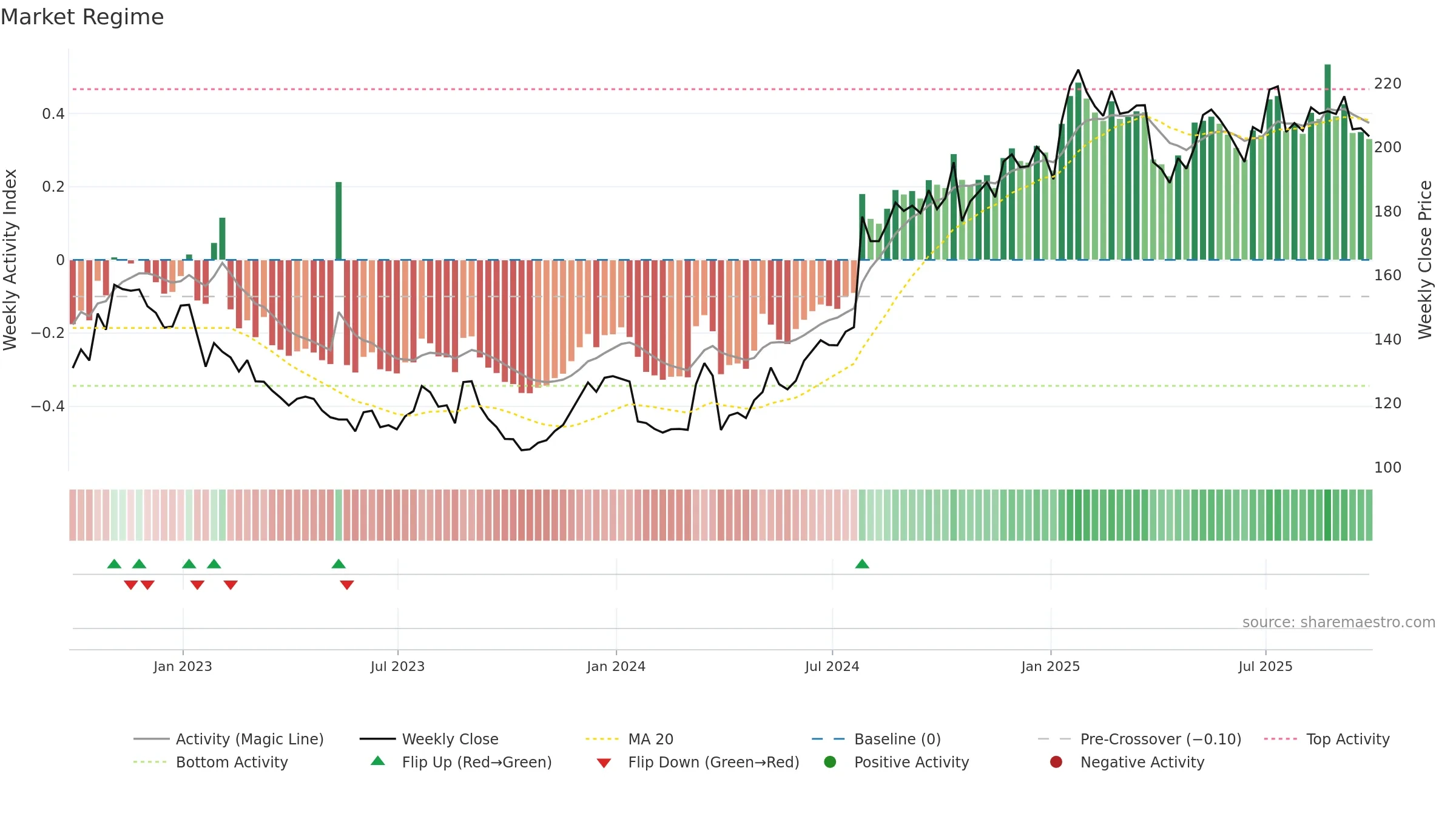Toggle the Bottom Activity legend entry

211,762
